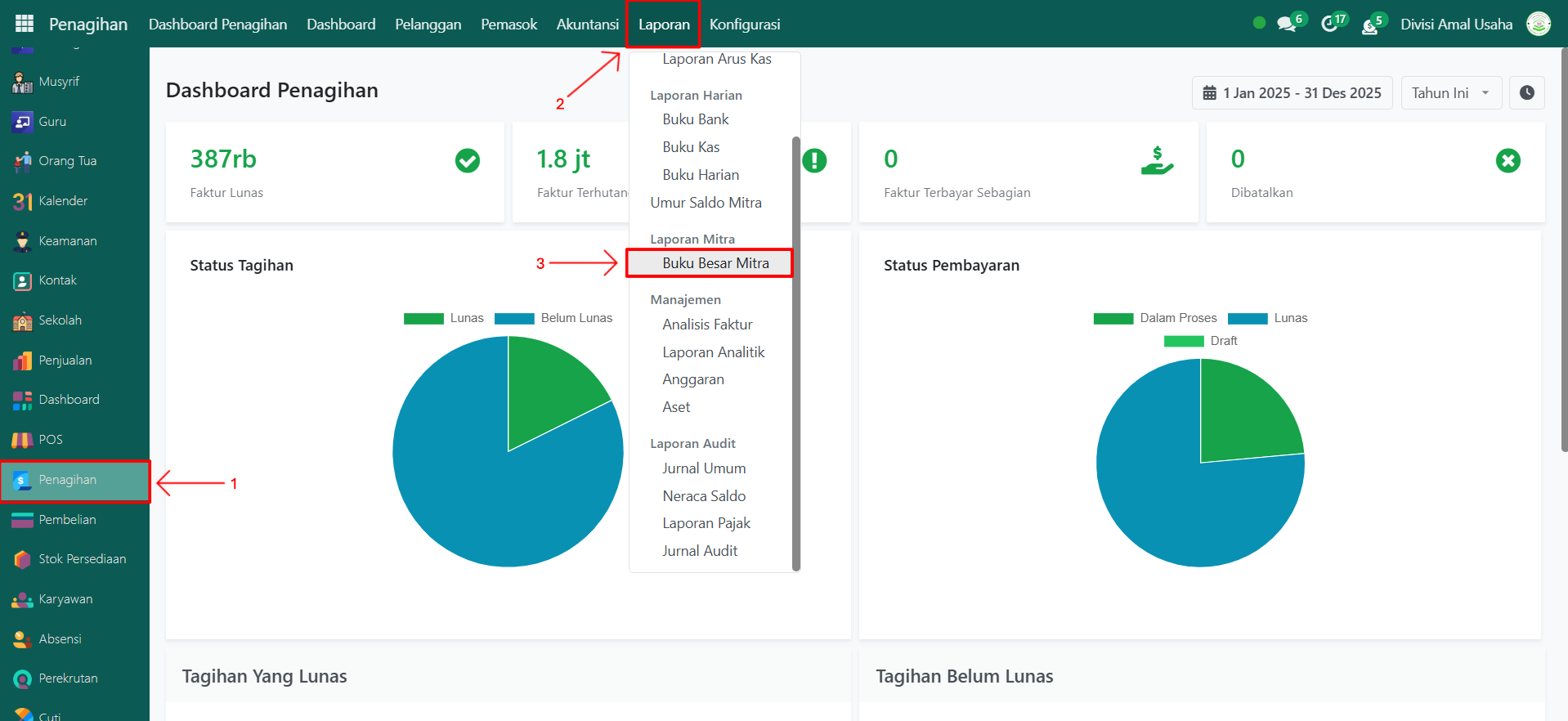Expand the Tahun Ini period dropdown

pos(1451,93)
